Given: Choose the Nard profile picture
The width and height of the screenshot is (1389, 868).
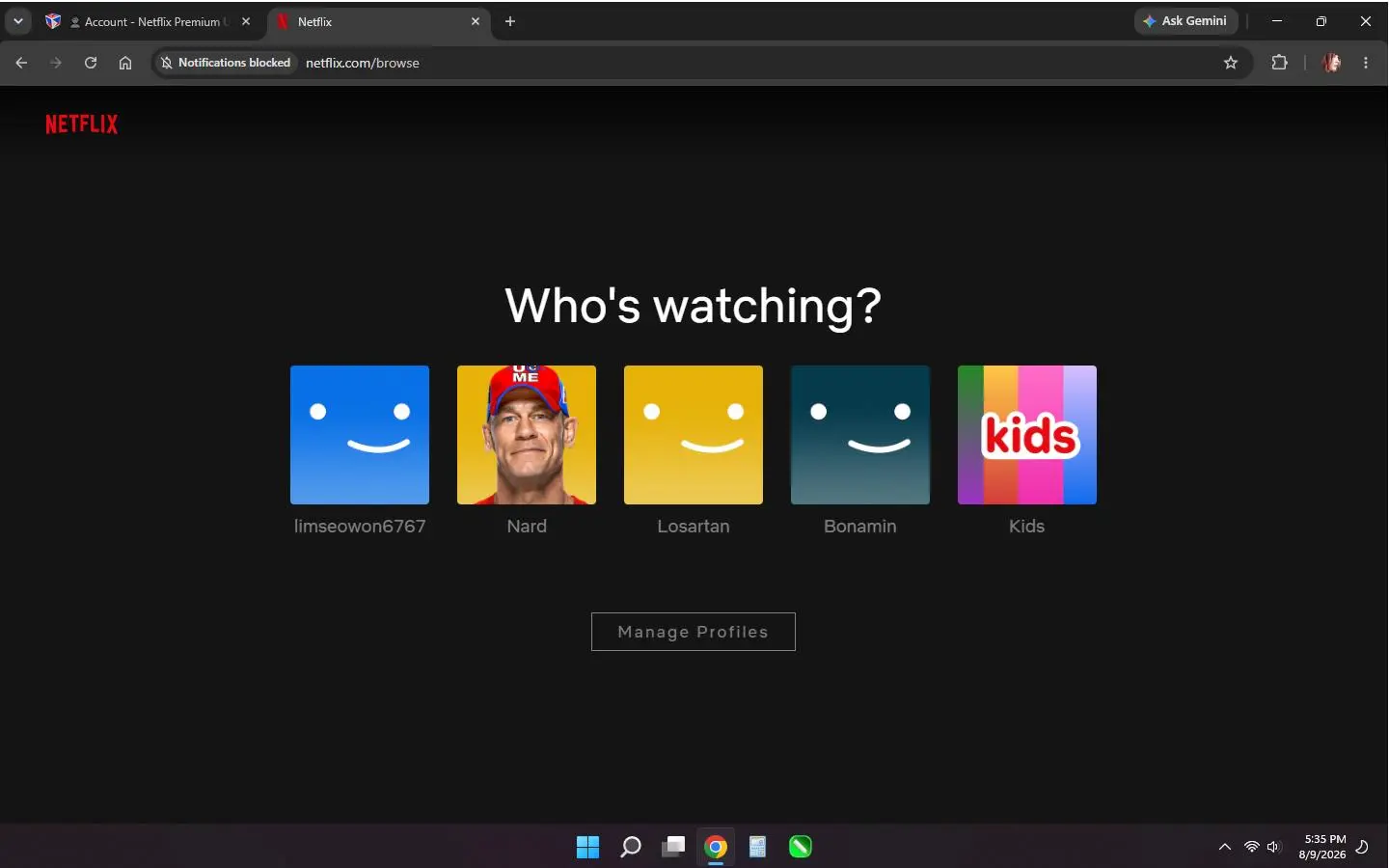Looking at the screenshot, I should point(527,435).
